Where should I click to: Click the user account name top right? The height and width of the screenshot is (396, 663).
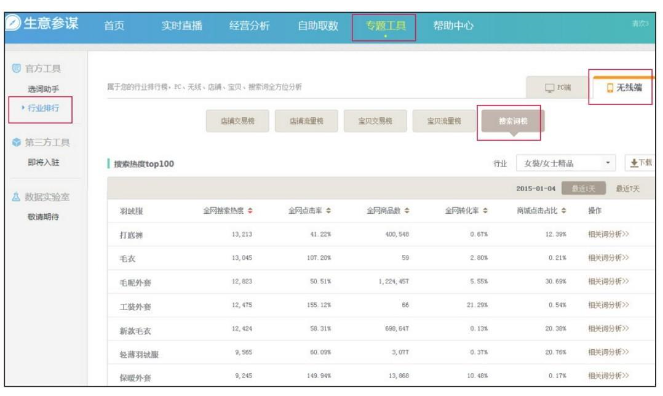click(x=640, y=23)
